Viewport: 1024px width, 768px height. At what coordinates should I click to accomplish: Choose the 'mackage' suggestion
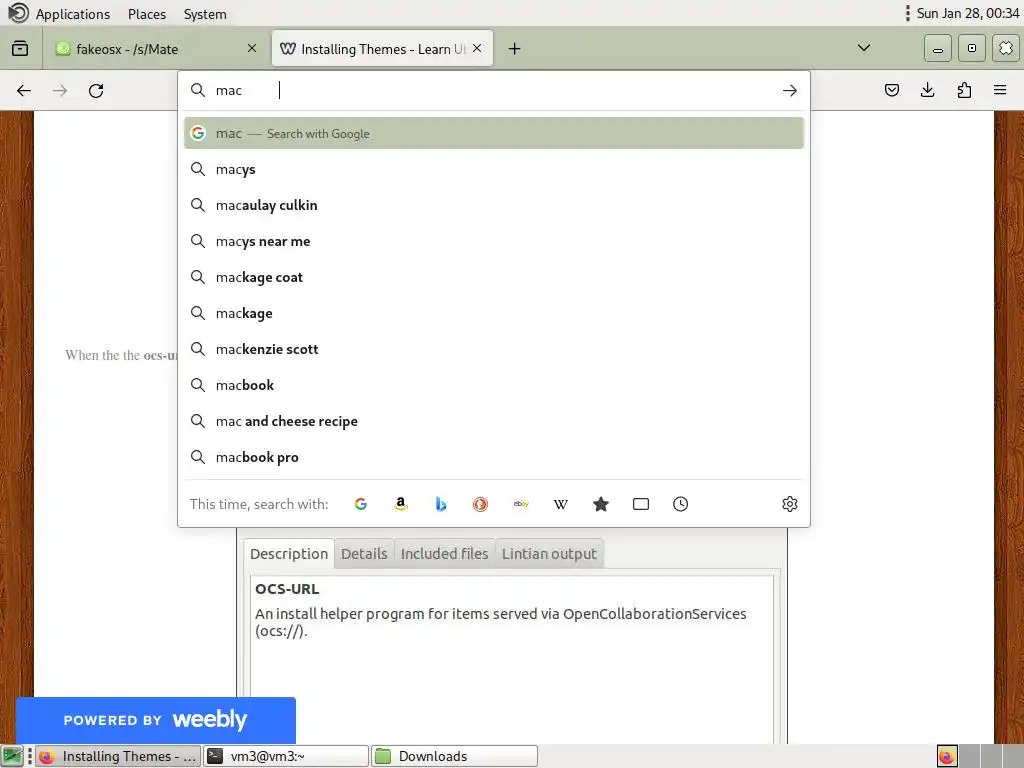pyautogui.click(x=494, y=313)
